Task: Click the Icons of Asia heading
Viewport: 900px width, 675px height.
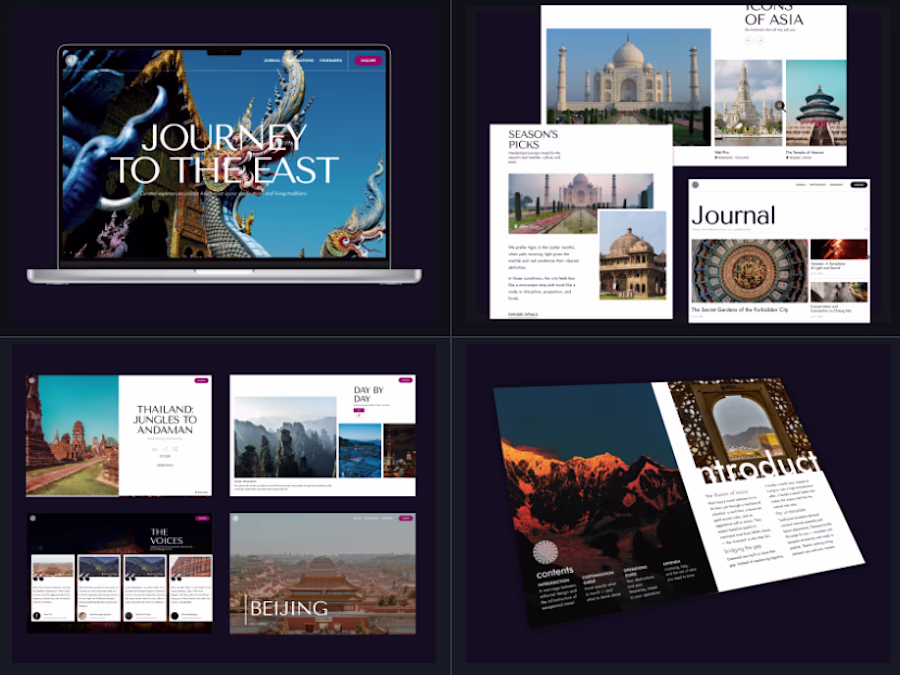Action: 773,14
